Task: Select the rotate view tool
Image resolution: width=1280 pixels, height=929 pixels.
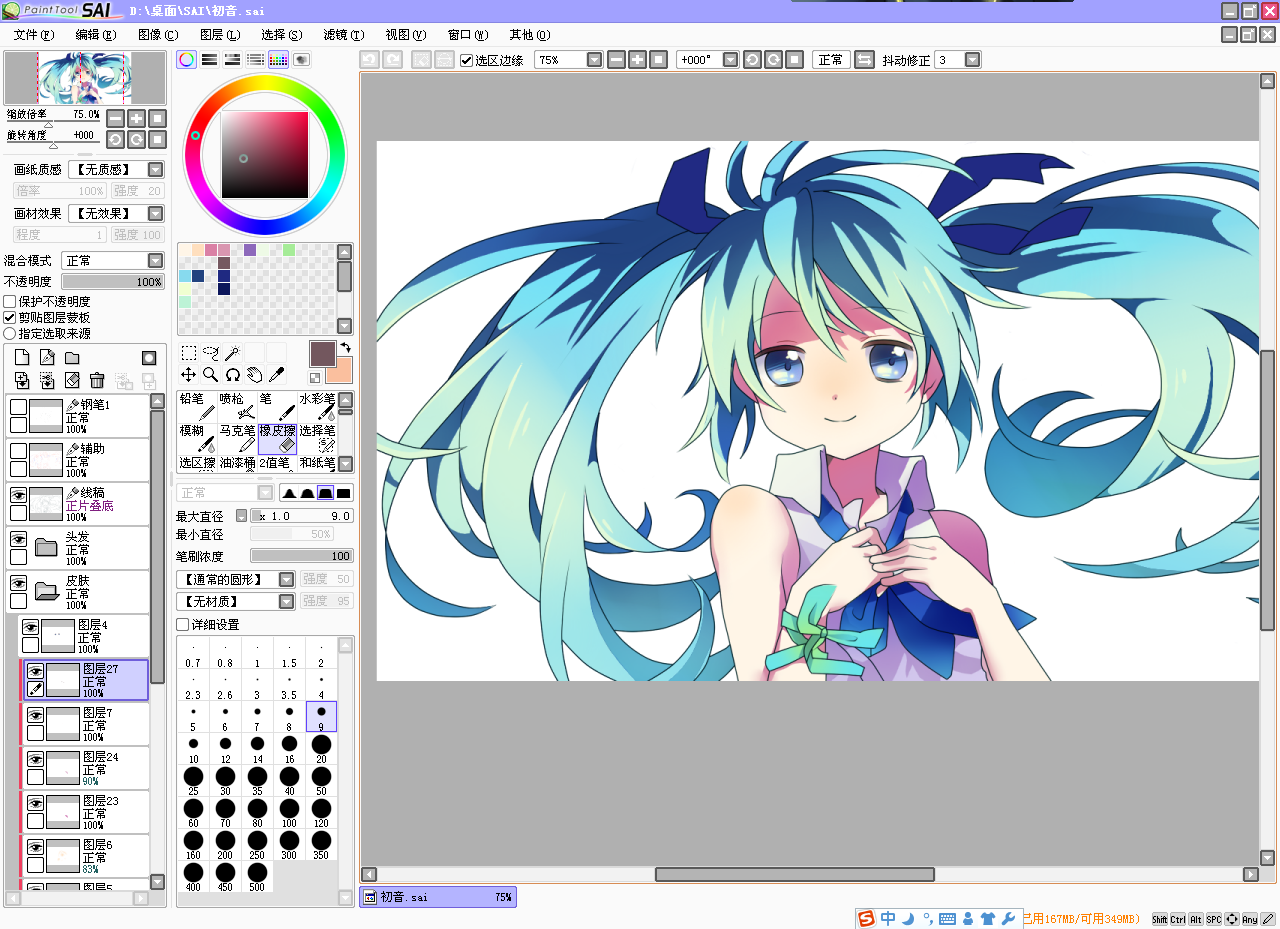Action: point(232,374)
